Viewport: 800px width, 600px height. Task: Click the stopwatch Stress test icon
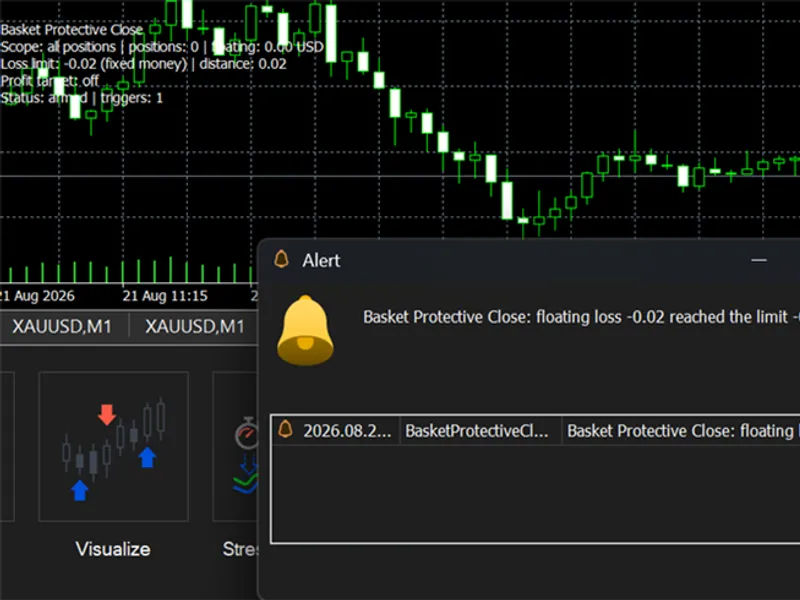(x=247, y=456)
